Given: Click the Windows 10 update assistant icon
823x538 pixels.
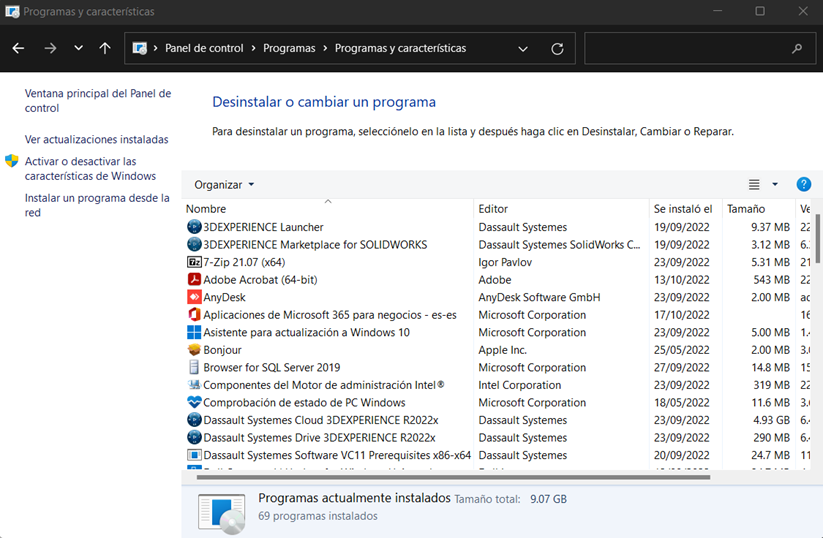Looking at the screenshot, I should [194, 332].
